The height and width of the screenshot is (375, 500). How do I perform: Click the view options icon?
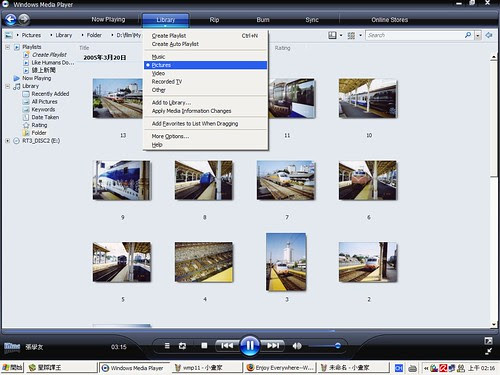[x=351, y=35]
